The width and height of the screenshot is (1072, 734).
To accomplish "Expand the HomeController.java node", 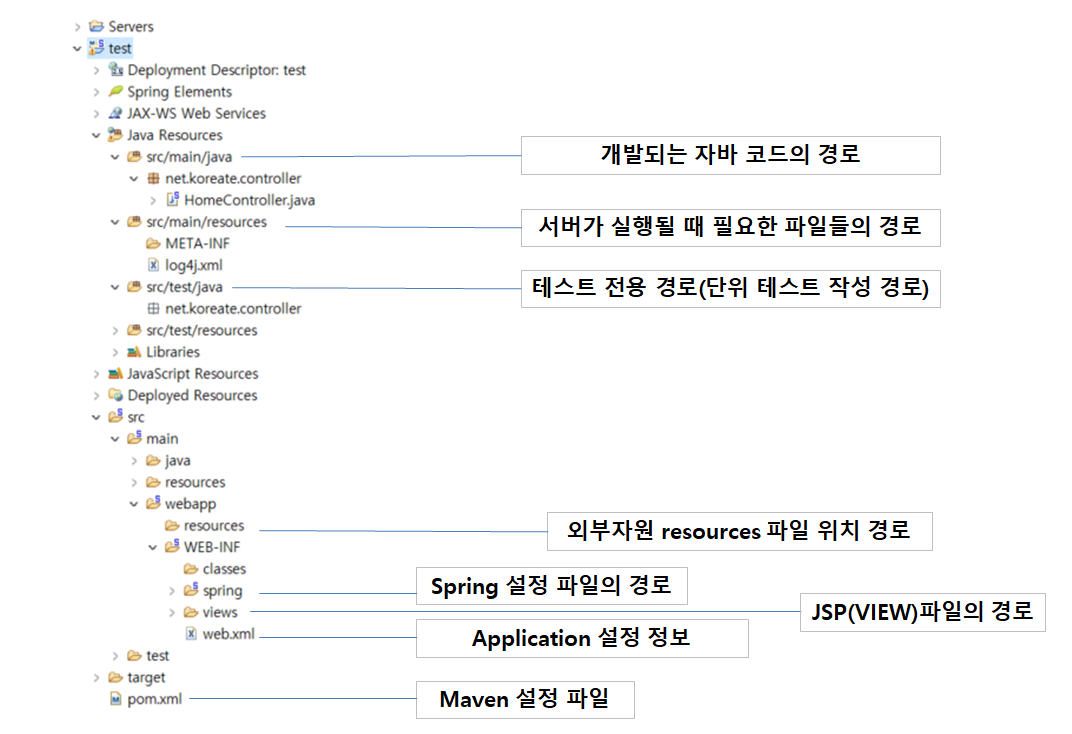I will point(153,200).
